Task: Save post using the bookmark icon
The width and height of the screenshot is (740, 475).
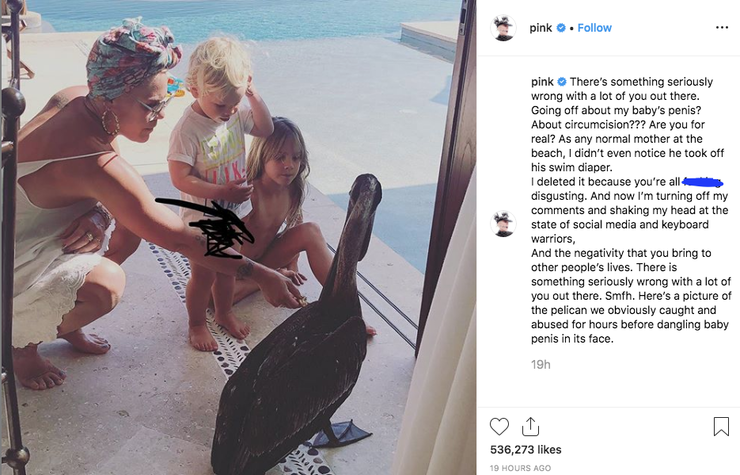Action: [721, 426]
